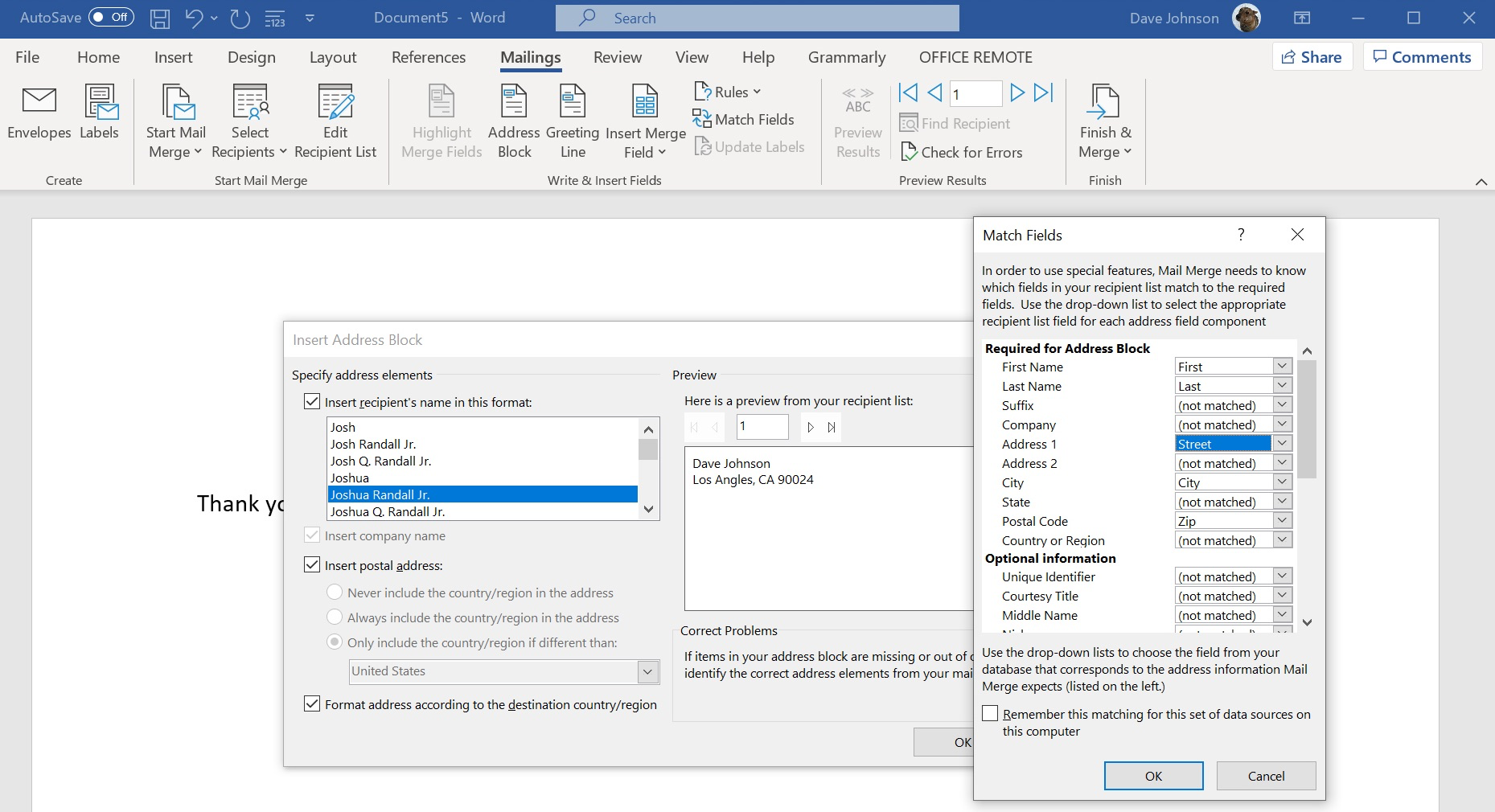Click the Save icon in title bar

[160, 18]
